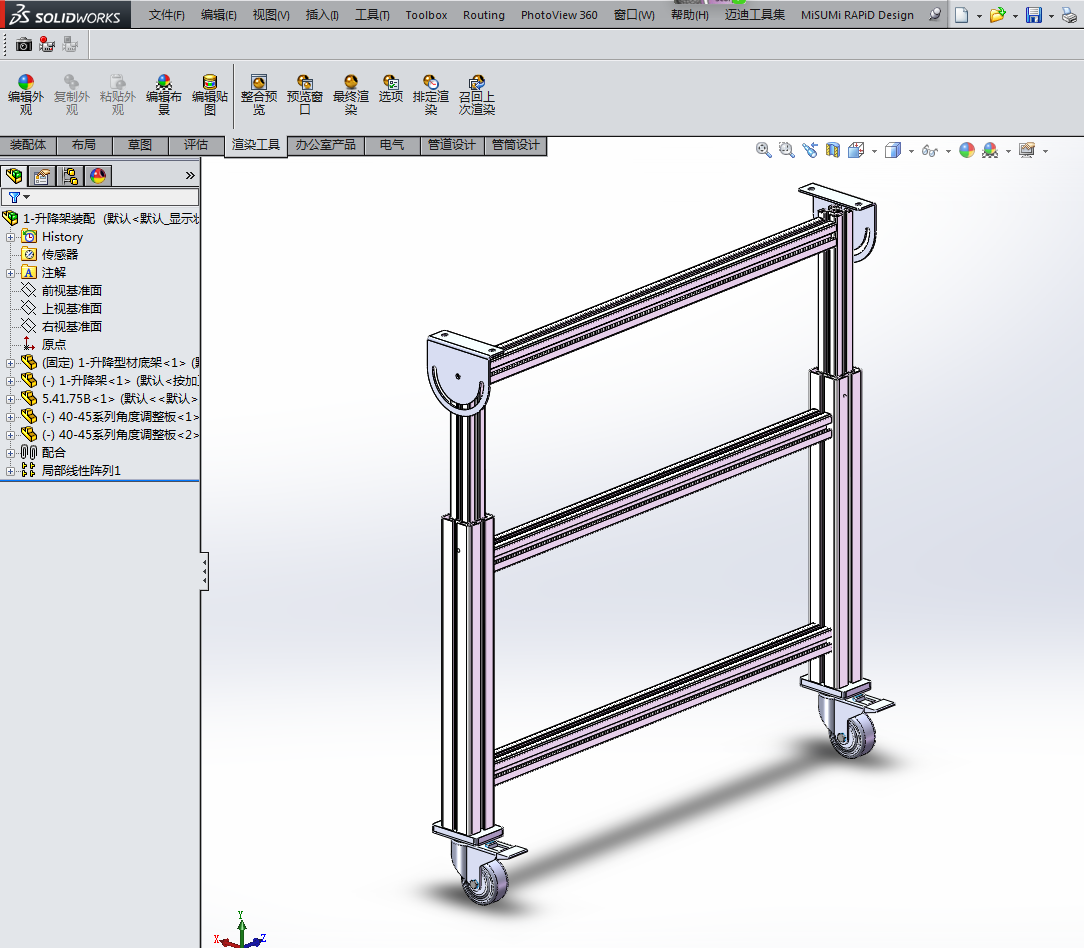Click the Zoom to Fit magnifier icon
Viewport: 1084px width, 948px height.
764,150
